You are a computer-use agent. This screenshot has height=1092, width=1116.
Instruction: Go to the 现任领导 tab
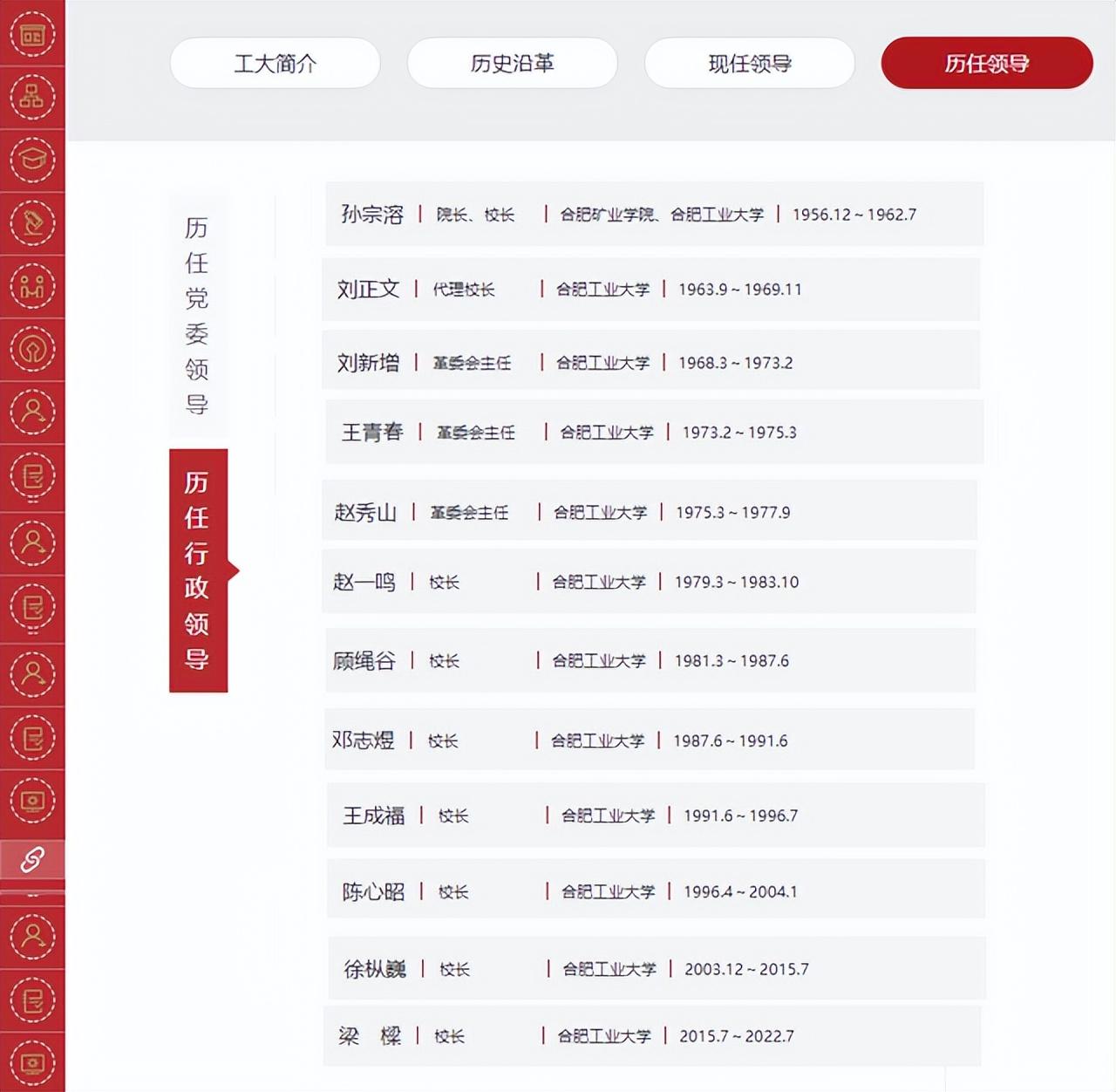750,63
